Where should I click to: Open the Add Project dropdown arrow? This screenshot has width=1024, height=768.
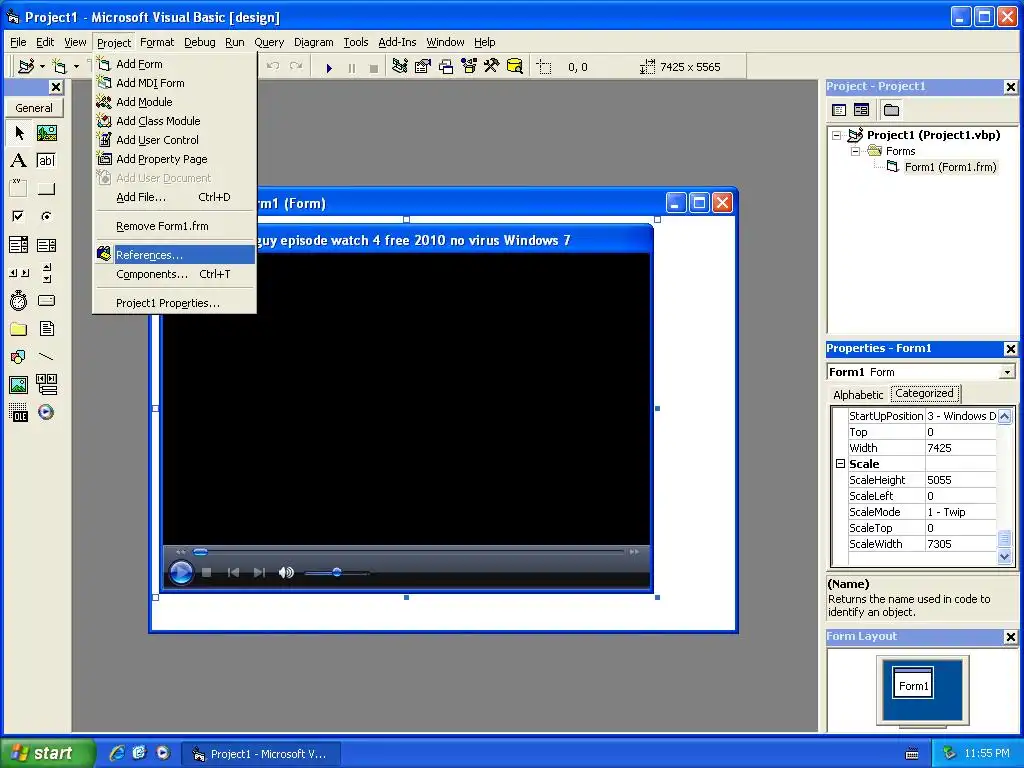pos(42,67)
